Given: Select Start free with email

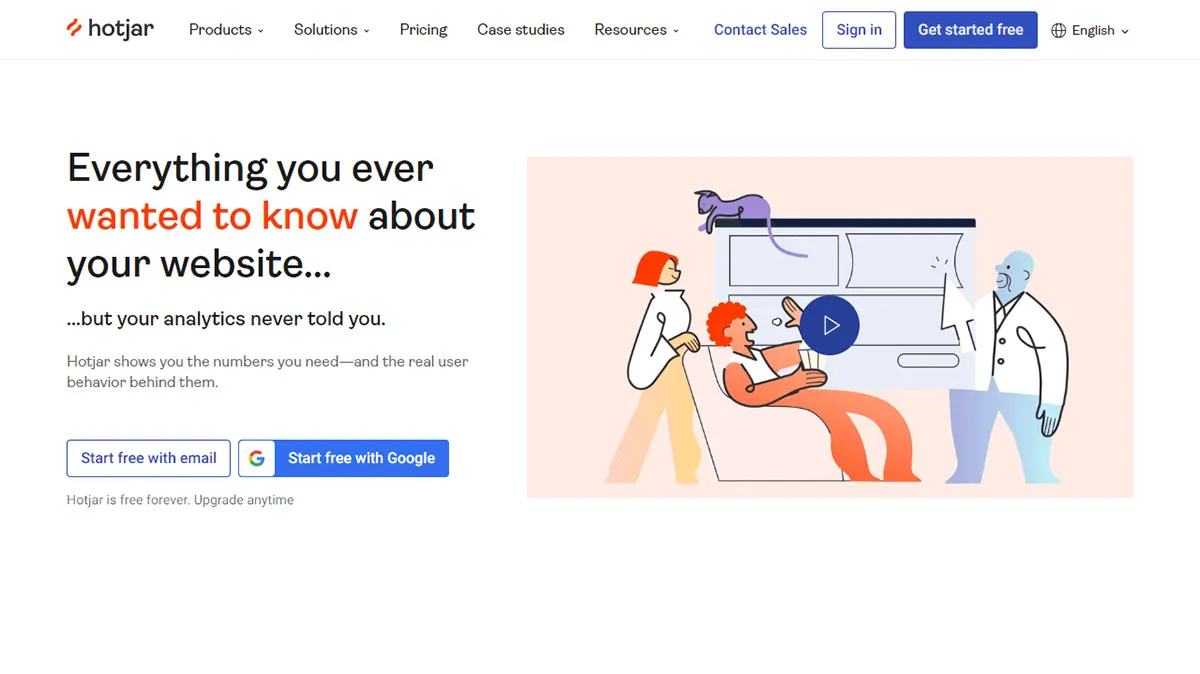Looking at the screenshot, I should (x=149, y=458).
